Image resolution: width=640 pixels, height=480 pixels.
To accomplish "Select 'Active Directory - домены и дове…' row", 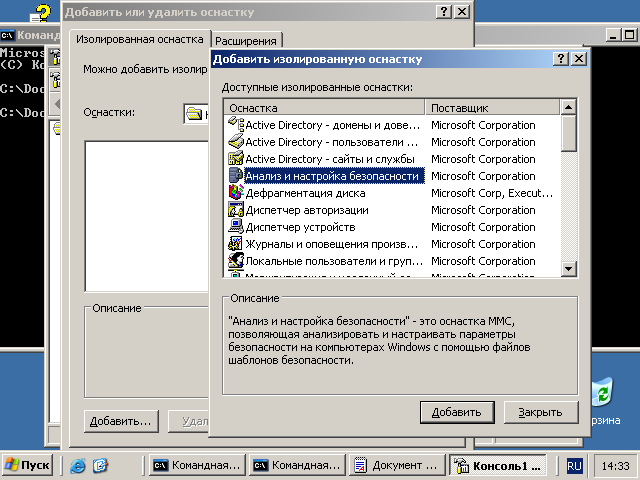I will click(x=392, y=125).
